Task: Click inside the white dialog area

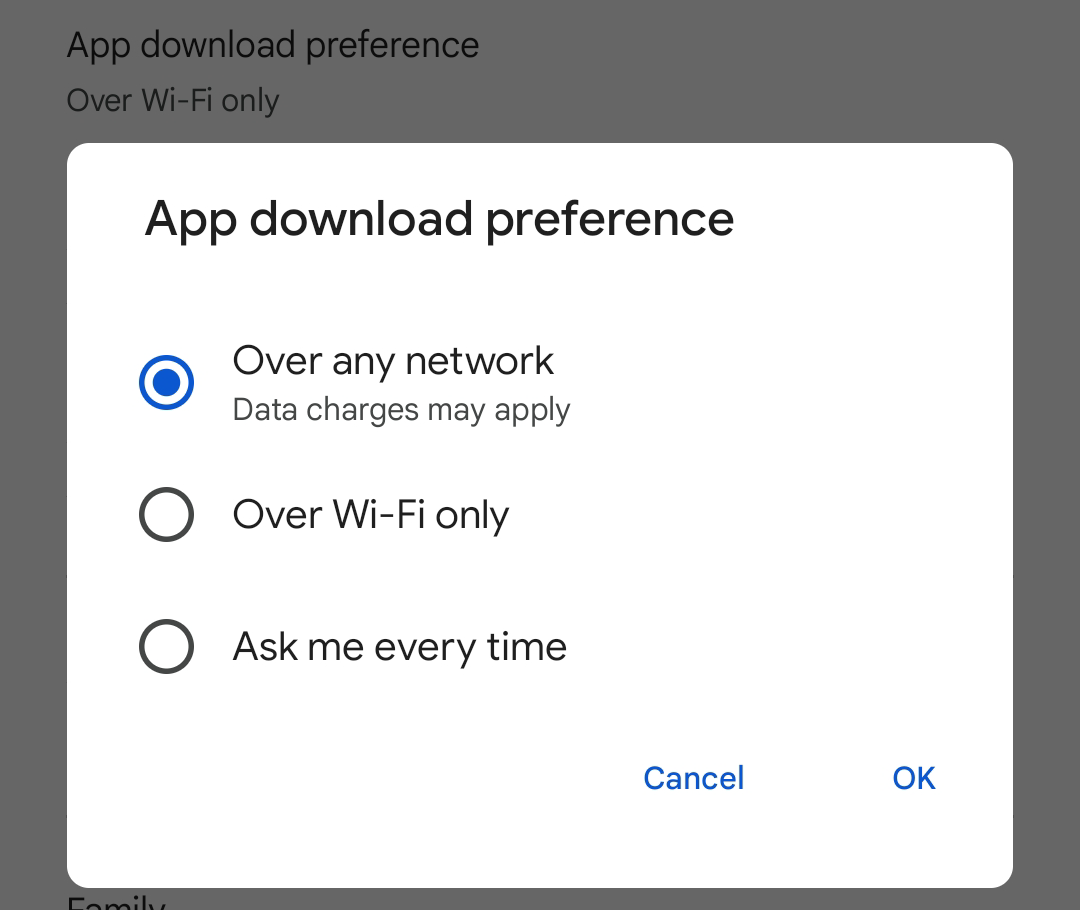Action: coord(540,720)
